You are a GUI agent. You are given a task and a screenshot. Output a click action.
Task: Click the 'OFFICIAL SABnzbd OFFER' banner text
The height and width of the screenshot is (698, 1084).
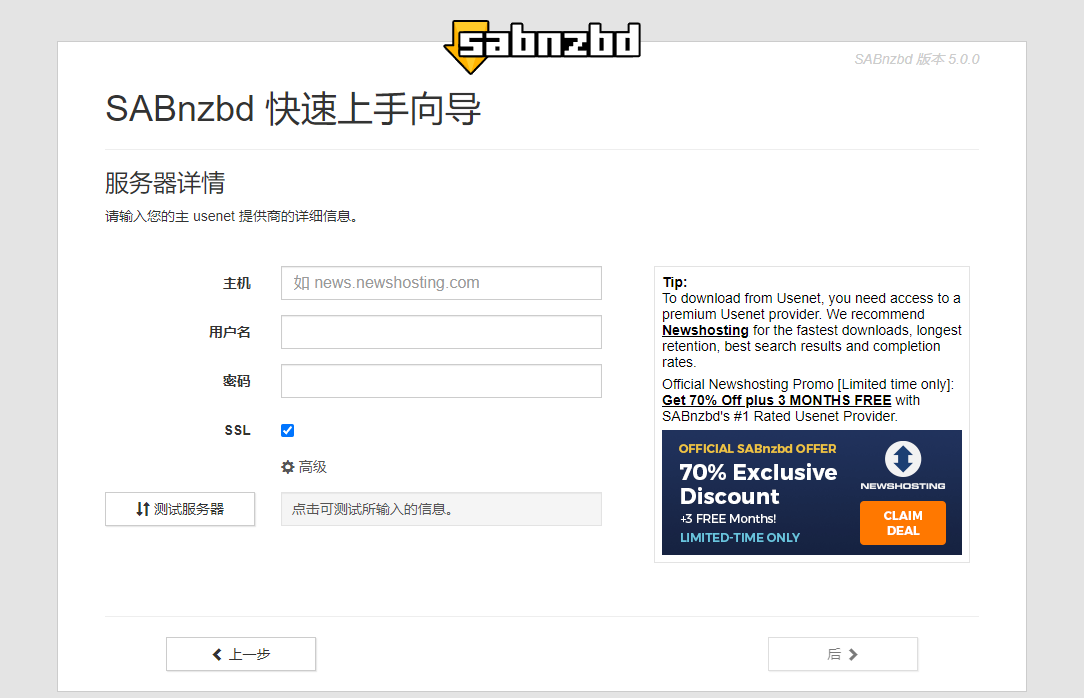tap(758, 449)
